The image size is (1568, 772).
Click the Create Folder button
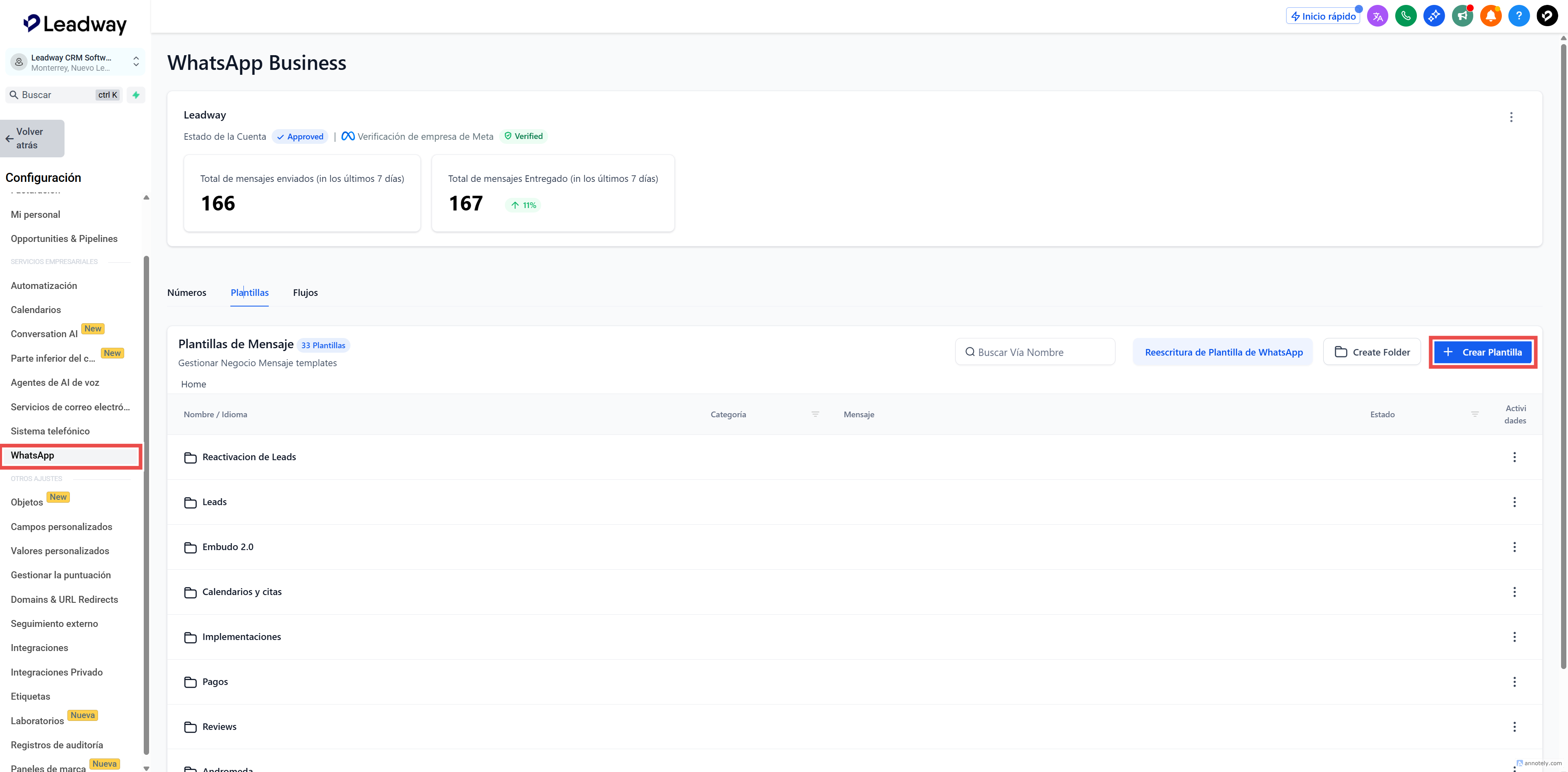tap(1372, 352)
